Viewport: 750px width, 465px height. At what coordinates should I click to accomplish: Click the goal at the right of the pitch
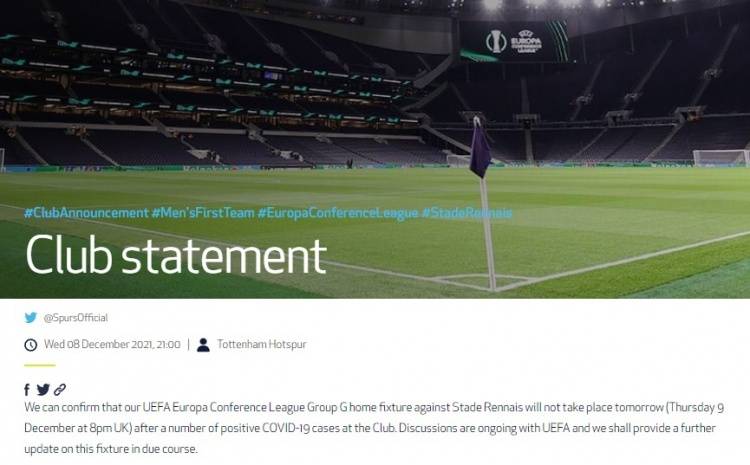point(721,158)
